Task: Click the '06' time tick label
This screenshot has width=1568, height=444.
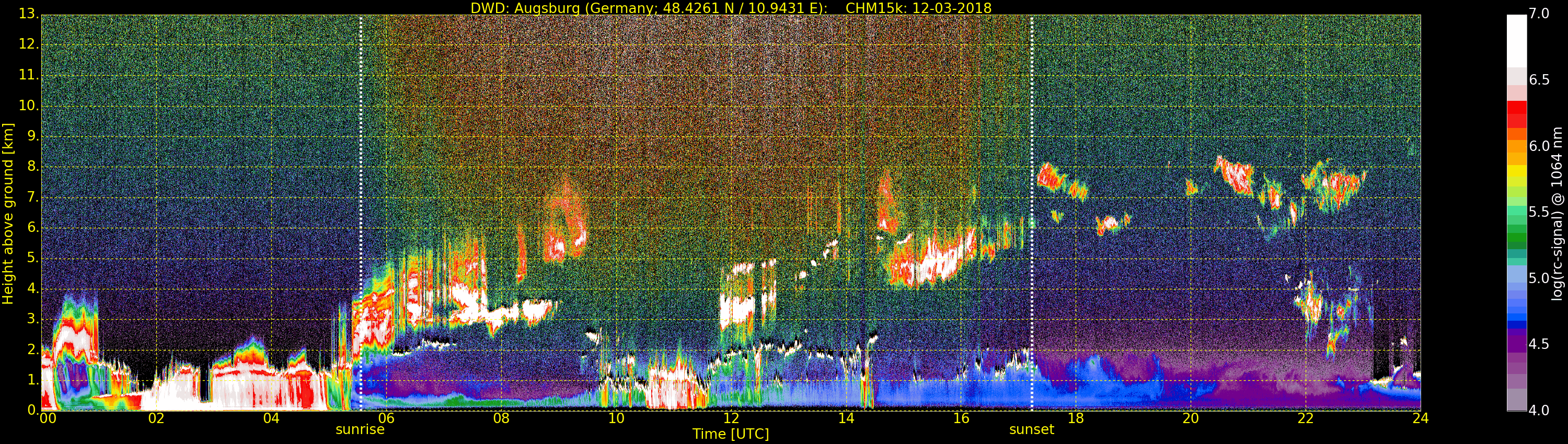Action: [386, 418]
